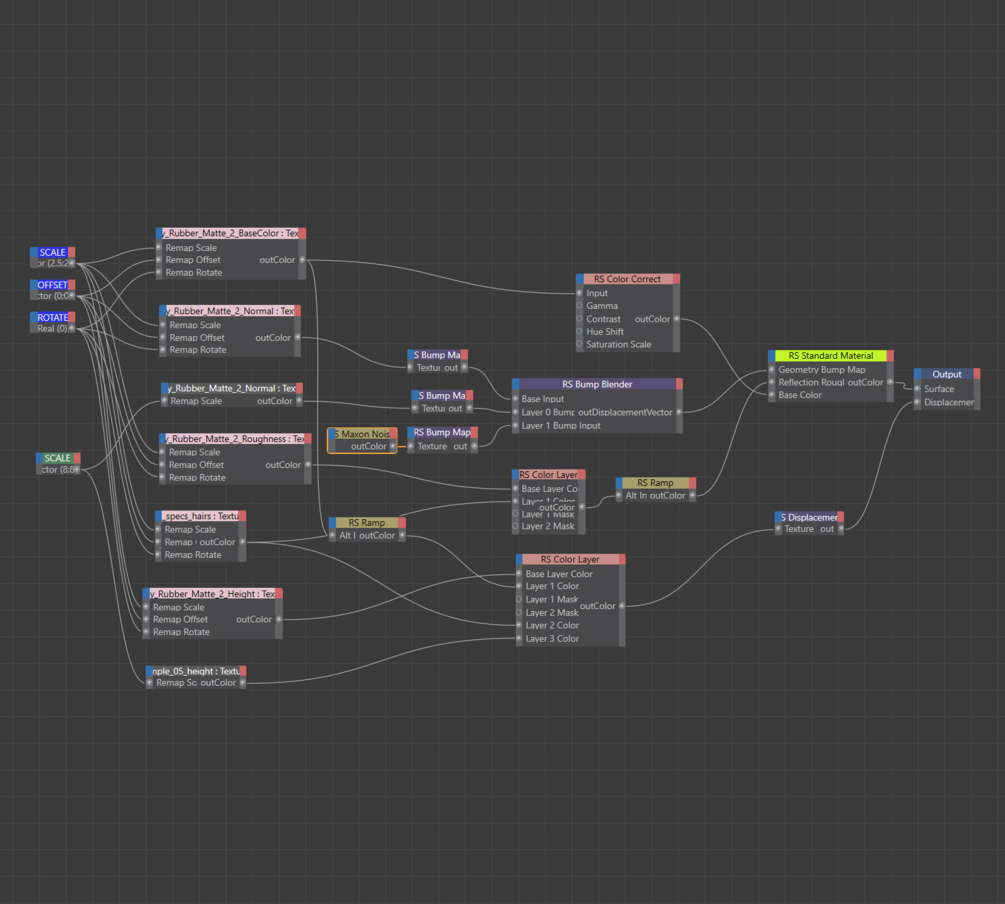Click blue corner square on Output node
Screen dimensions: 1005x904
[917, 374]
